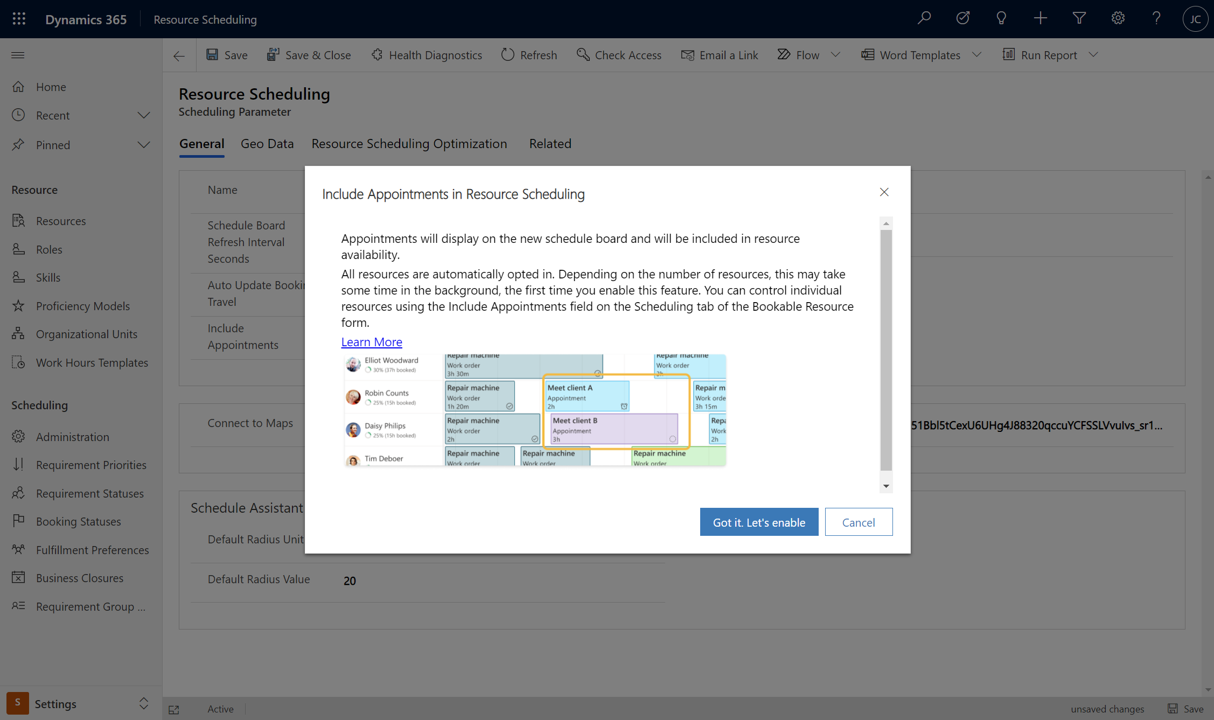Screen dimensions: 1214x720
Task: Expand the Flow dropdown chevron
Action: coord(836,55)
